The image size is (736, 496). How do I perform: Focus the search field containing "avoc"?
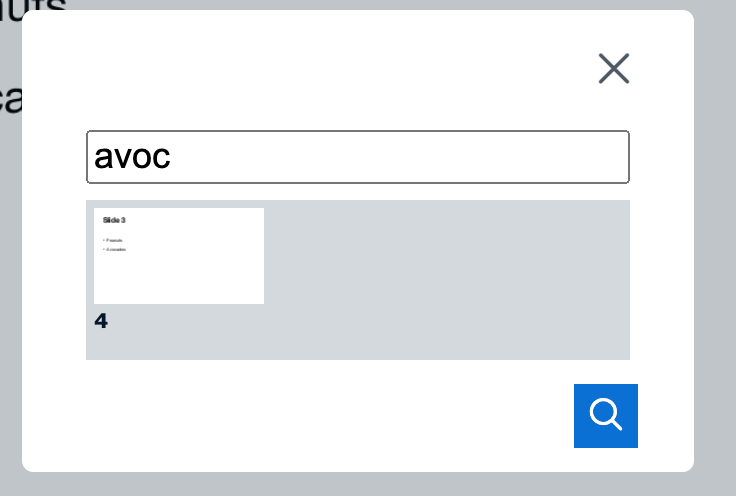(358, 157)
